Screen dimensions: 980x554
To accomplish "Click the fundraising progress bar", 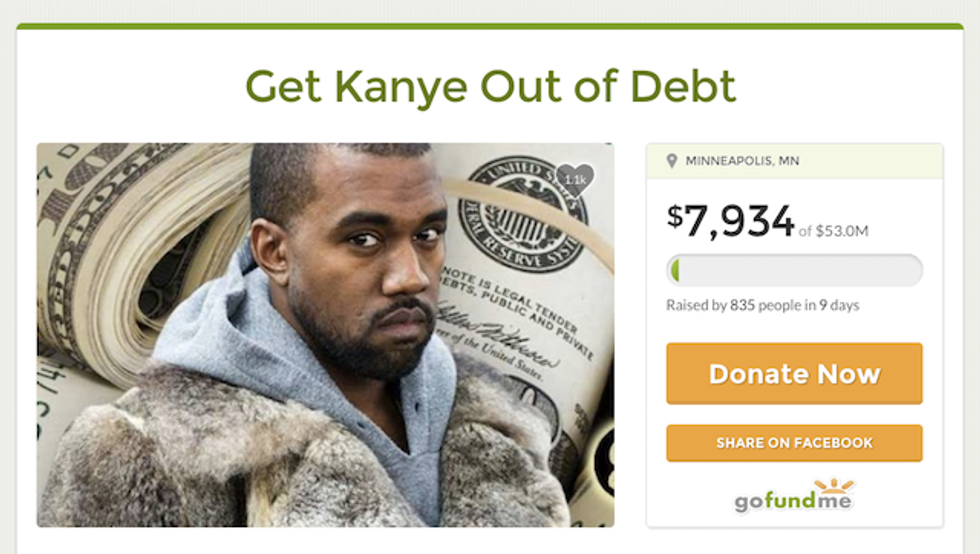I will click(x=794, y=270).
